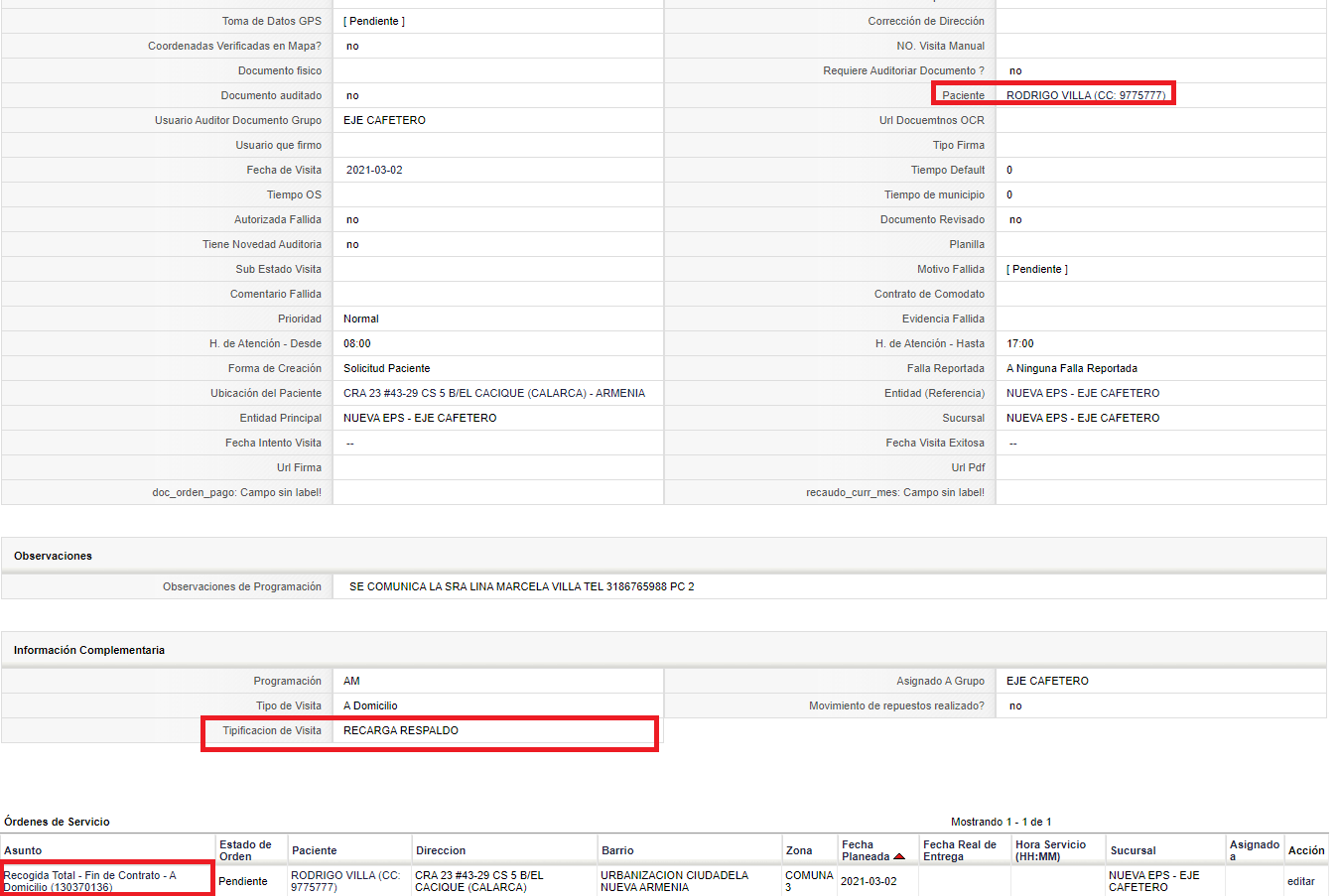Screen dimensions: 1339x896
Task: Select the 2021-03-02 planned date in orders row
Action: (869, 881)
